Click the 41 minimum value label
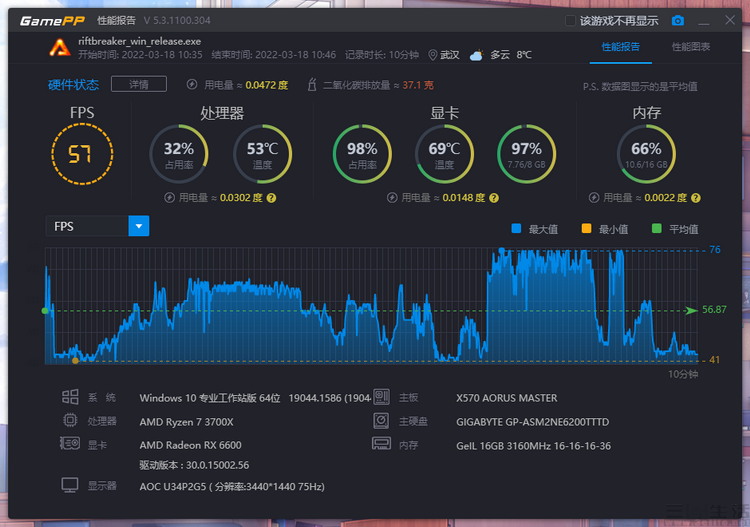Viewport: 750px width, 527px height. coord(715,360)
